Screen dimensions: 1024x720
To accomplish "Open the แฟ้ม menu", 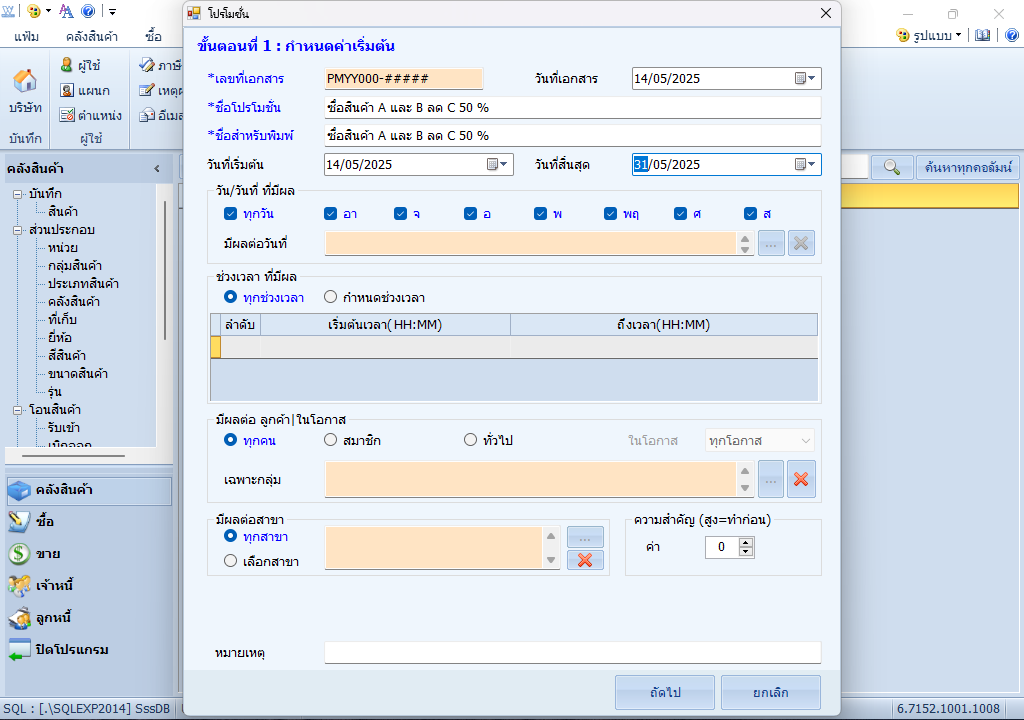I will (x=27, y=36).
